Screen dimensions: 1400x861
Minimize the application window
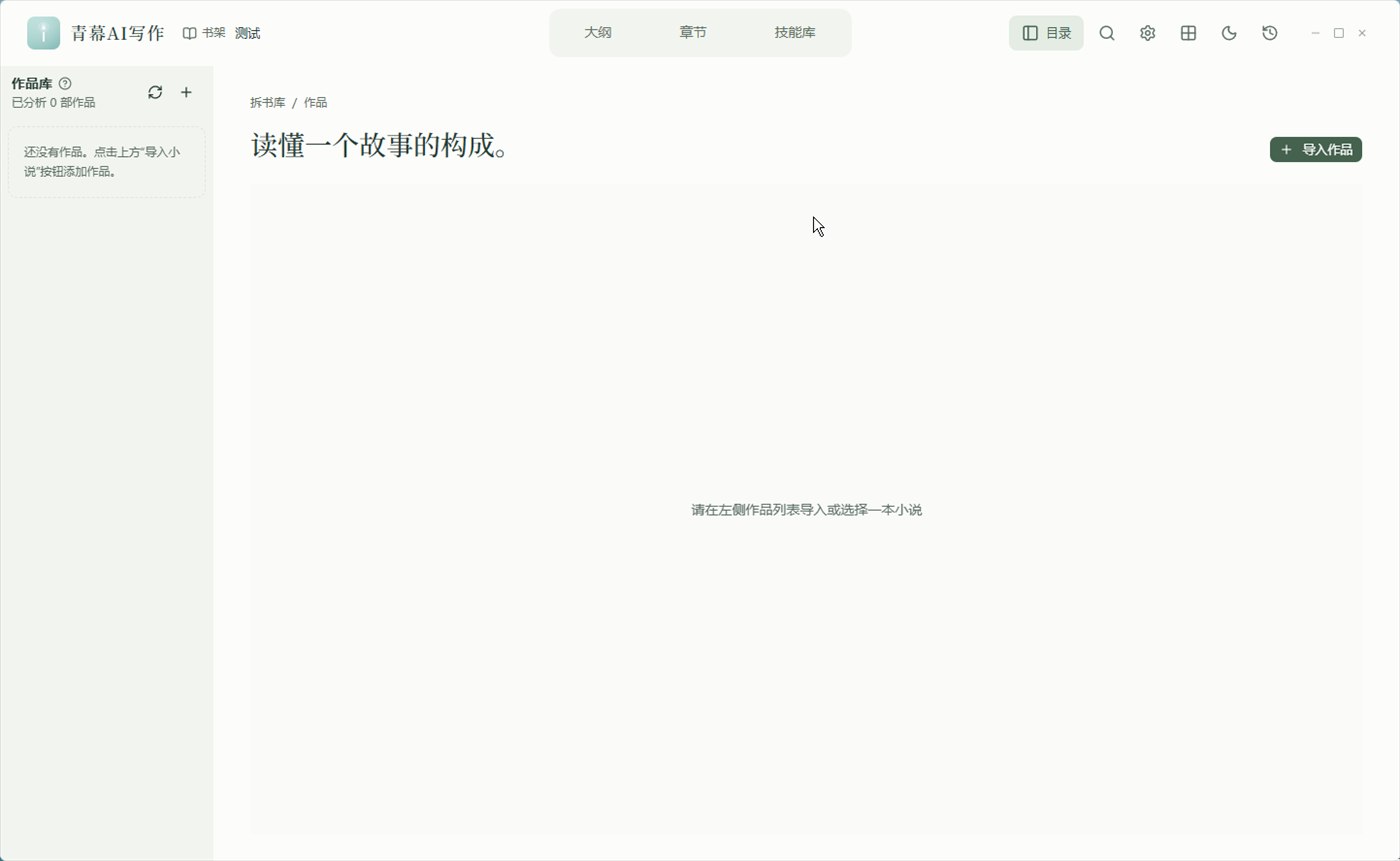(x=1316, y=33)
